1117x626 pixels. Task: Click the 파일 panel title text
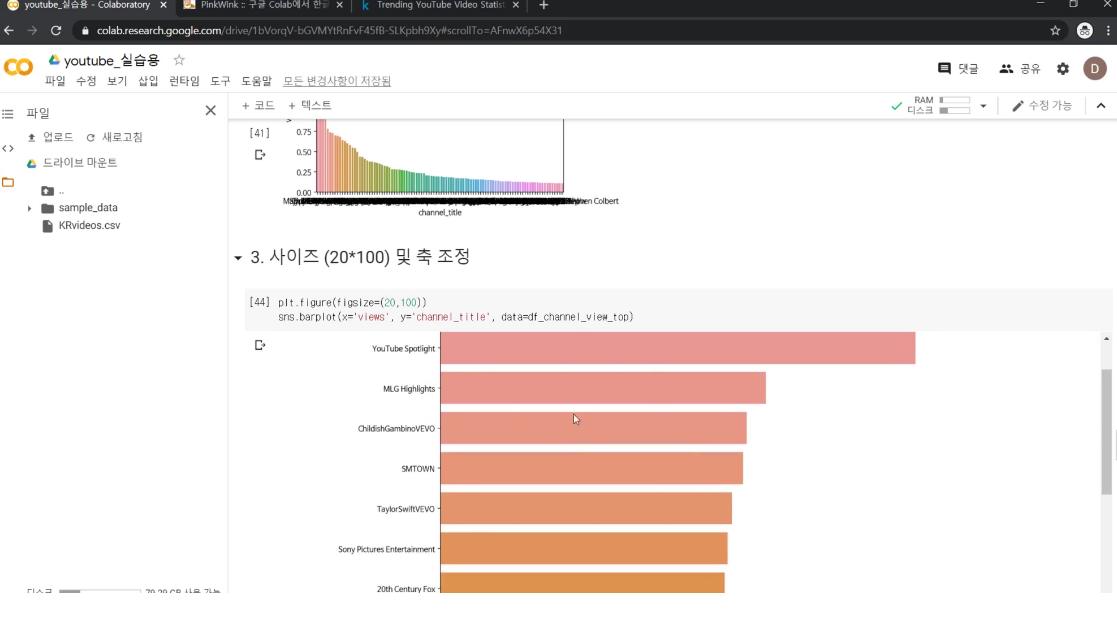[x=38, y=113]
